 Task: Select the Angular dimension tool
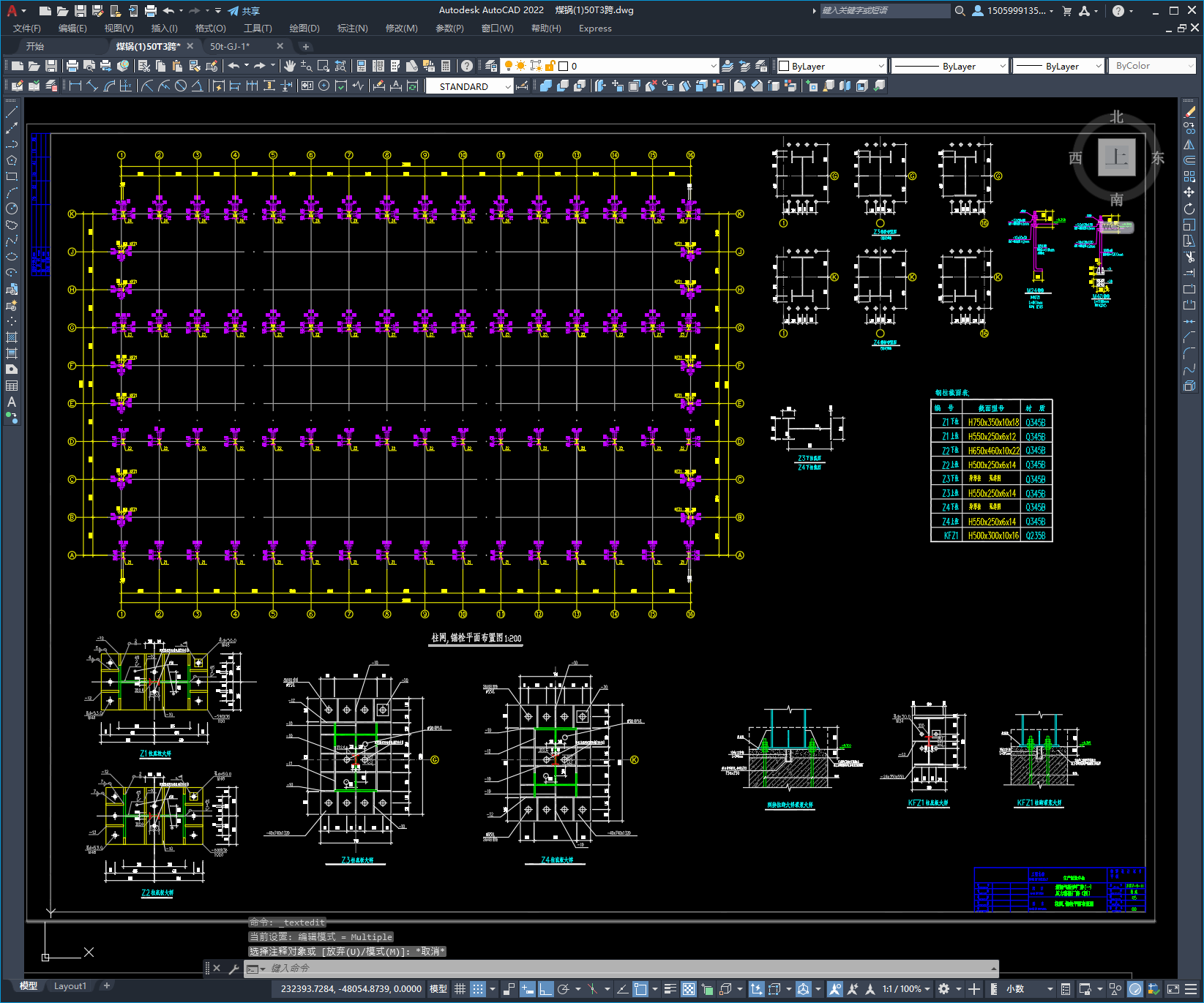(198, 86)
